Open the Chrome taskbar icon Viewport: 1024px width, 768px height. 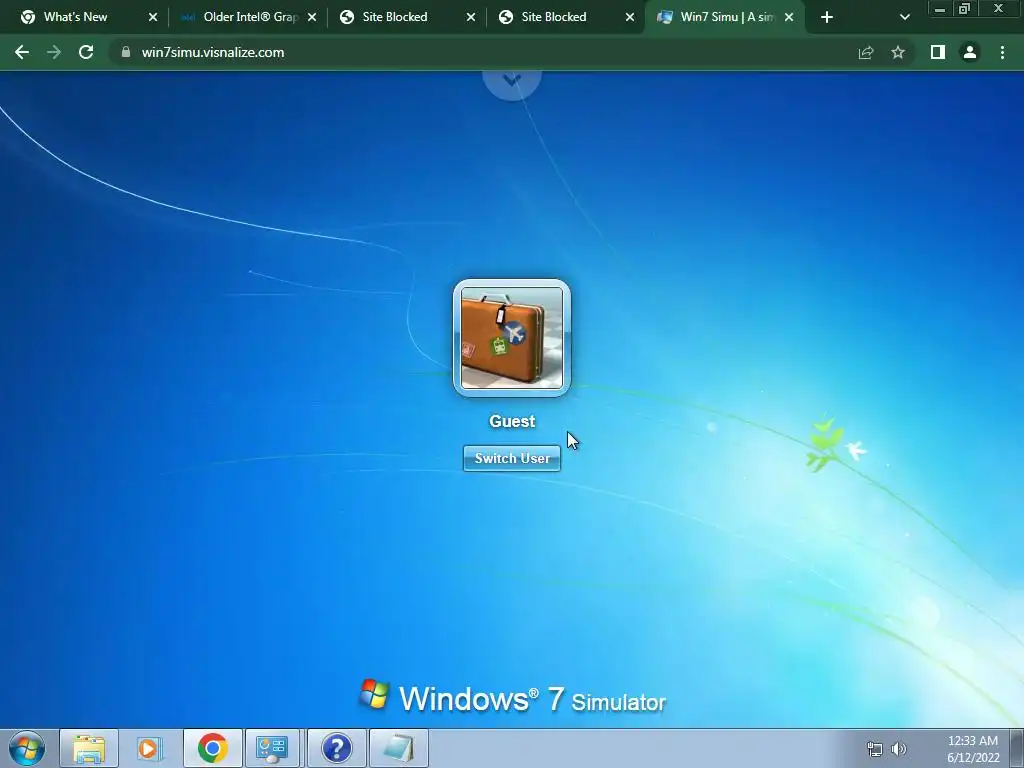[x=212, y=748]
